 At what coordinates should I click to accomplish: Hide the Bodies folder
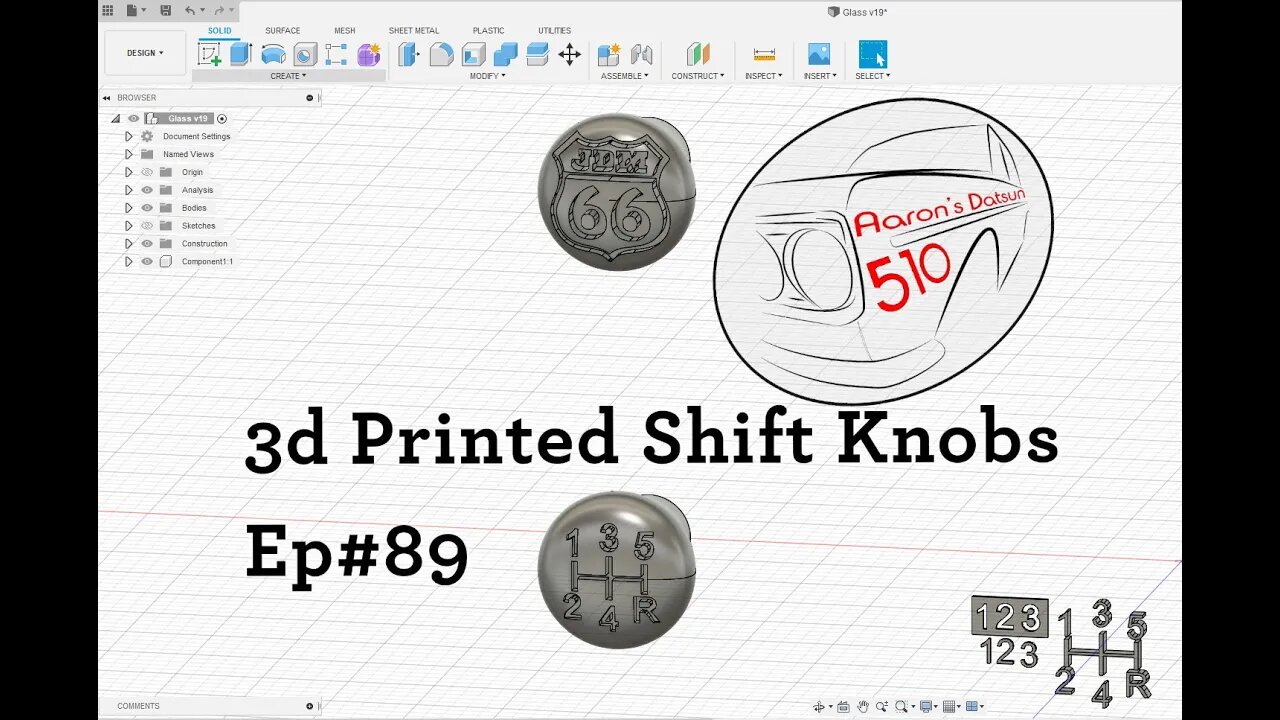(147, 208)
